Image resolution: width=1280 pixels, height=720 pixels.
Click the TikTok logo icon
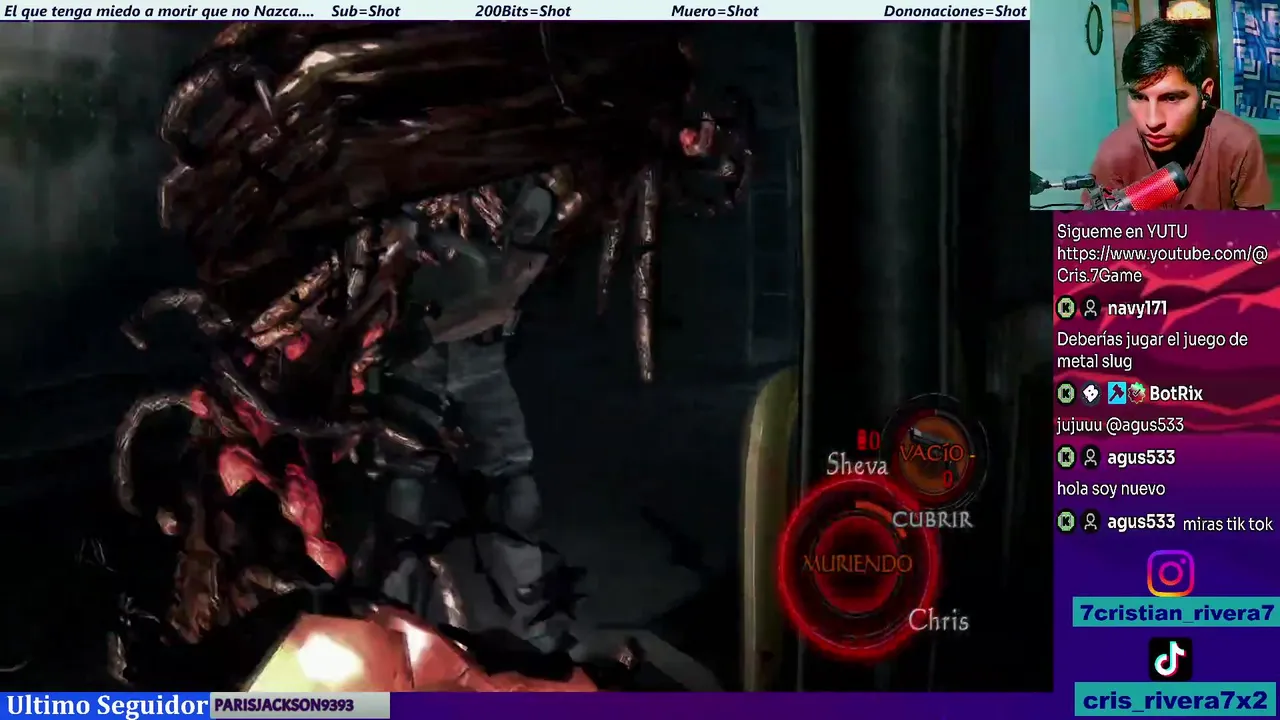(1170, 659)
